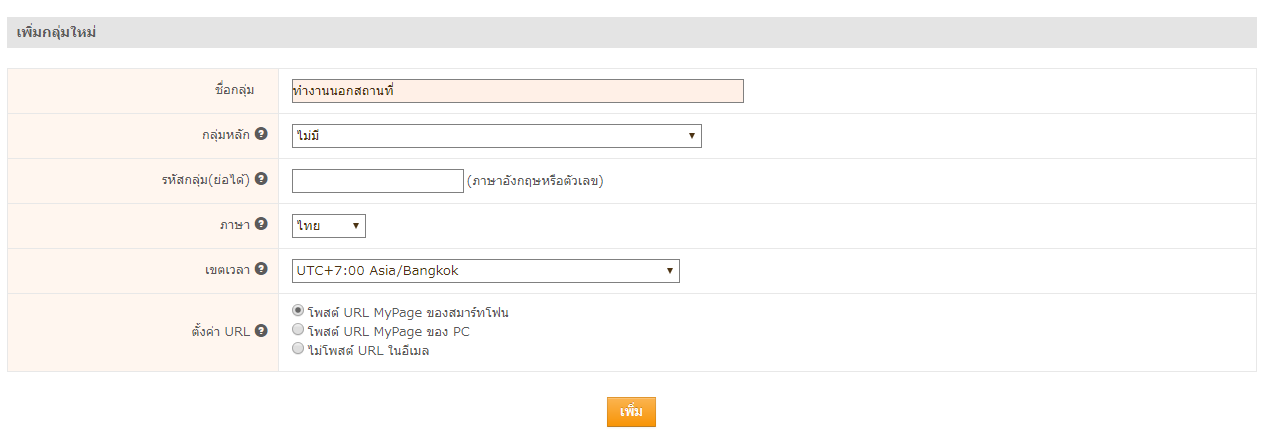Image resolution: width=1264 pixels, height=446 pixels.
Task: Open the UTC+7:00 Asia/Bangkok timezone dropdown
Action: [485, 271]
